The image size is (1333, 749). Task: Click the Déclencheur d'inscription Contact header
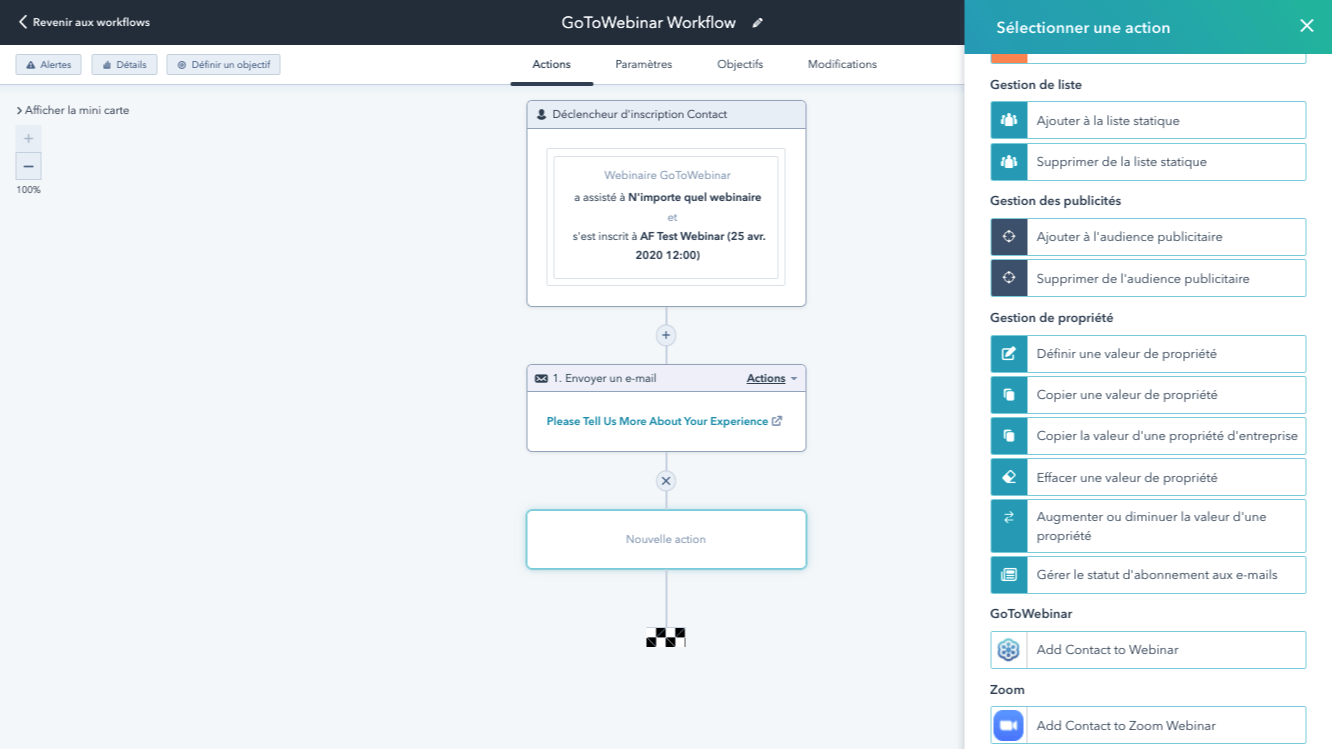(x=666, y=115)
